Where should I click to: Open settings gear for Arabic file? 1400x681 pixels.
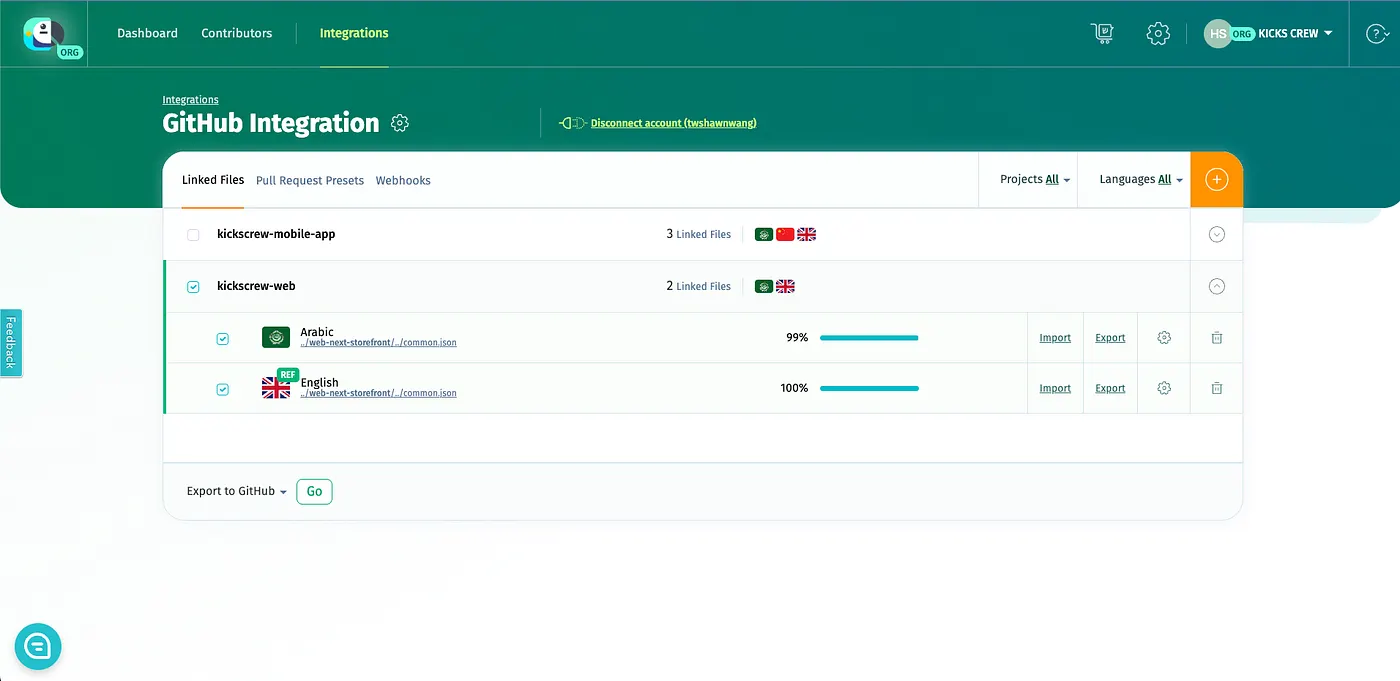pos(1164,338)
